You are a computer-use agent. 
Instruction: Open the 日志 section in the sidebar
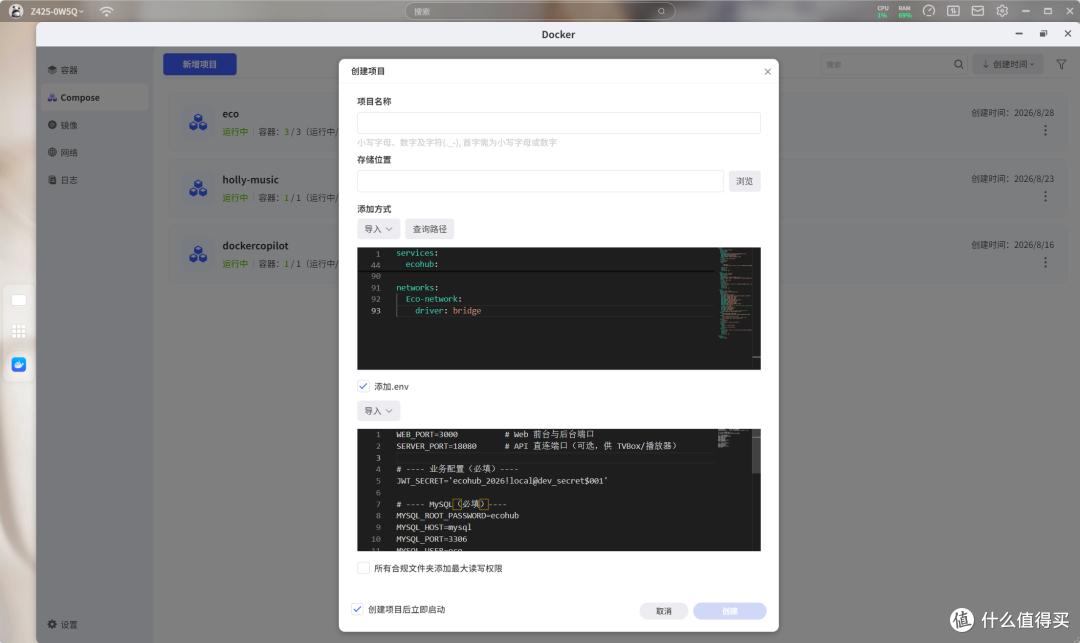point(63,180)
